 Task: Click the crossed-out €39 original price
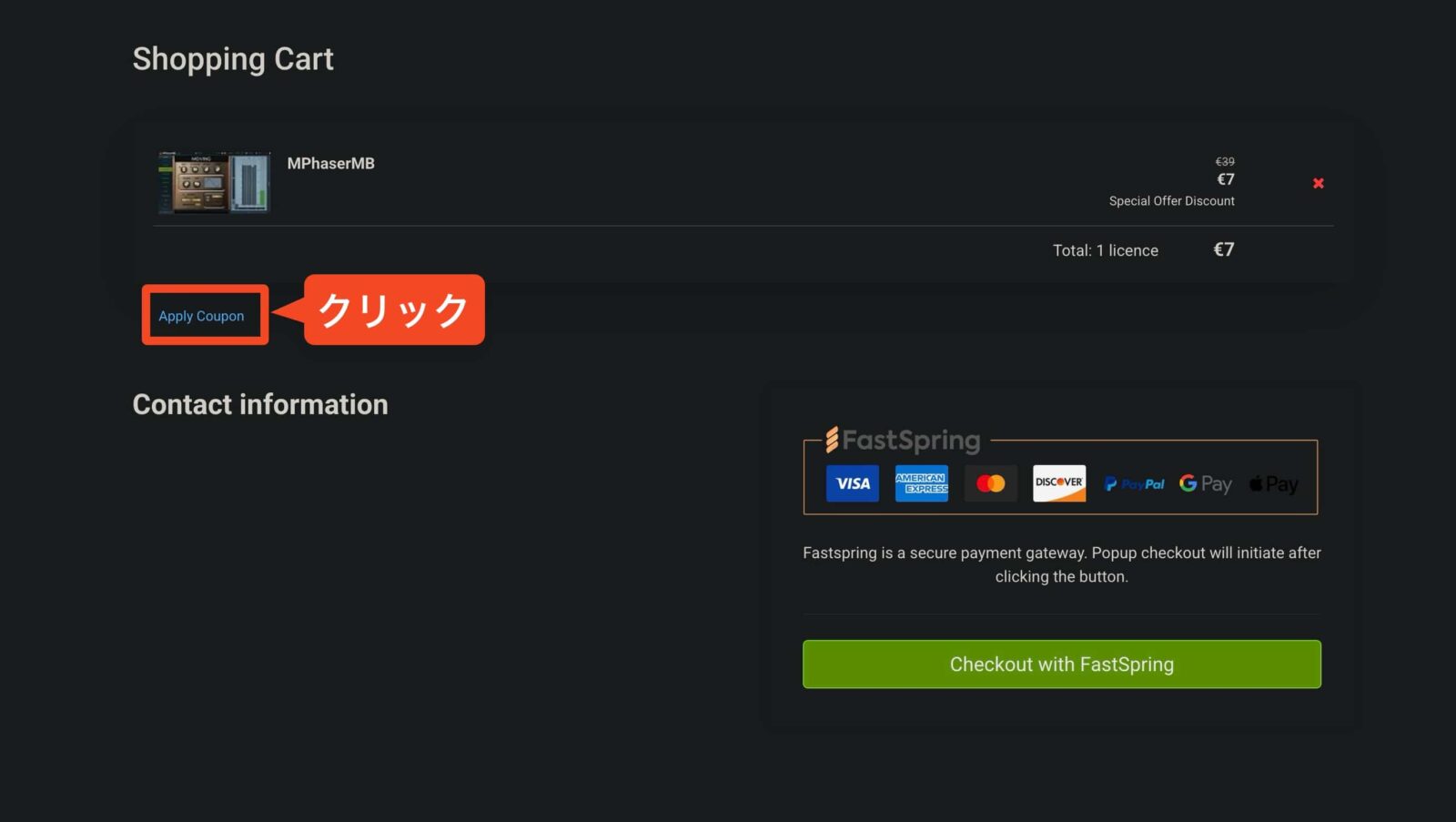point(1225,161)
